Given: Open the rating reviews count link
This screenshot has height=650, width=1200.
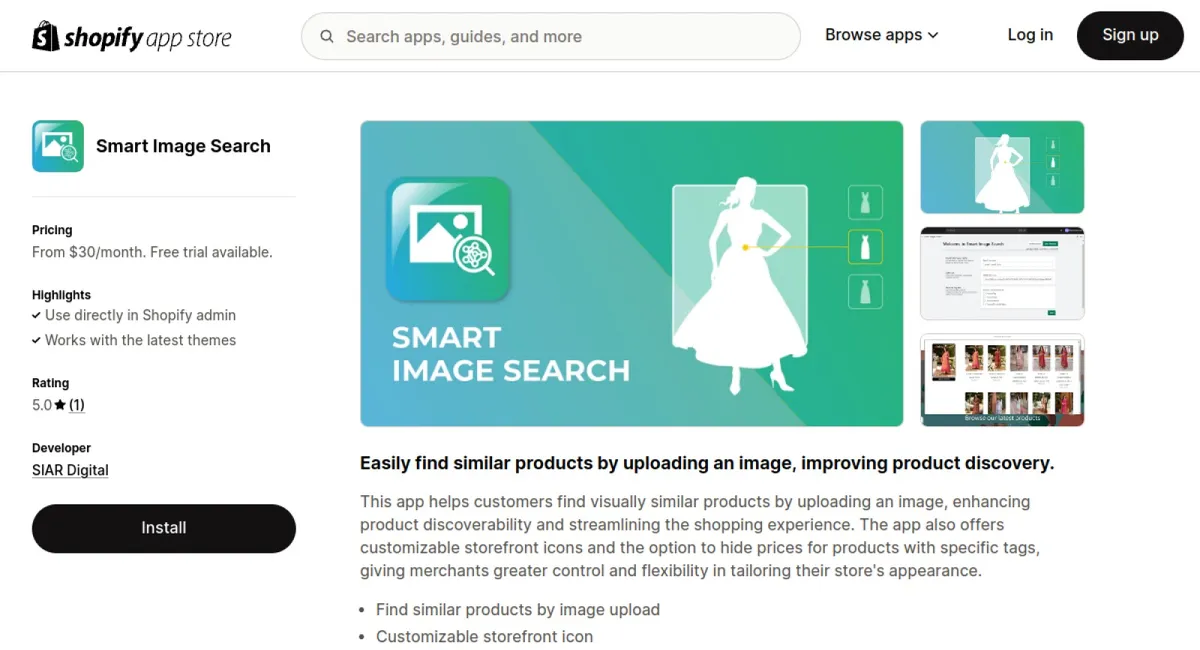Looking at the screenshot, I should tap(77, 405).
